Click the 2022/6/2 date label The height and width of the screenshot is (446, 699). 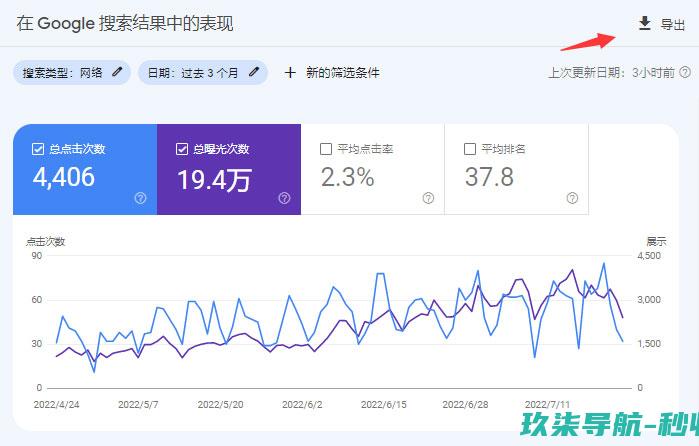tap(302, 405)
